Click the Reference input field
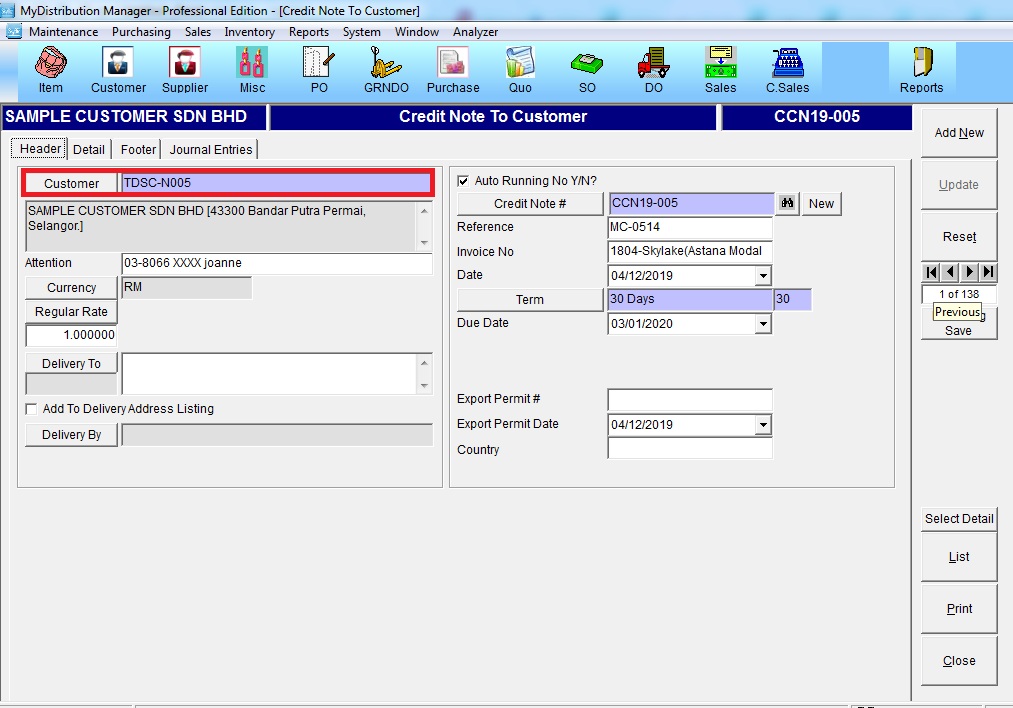1013x708 pixels. (690, 227)
